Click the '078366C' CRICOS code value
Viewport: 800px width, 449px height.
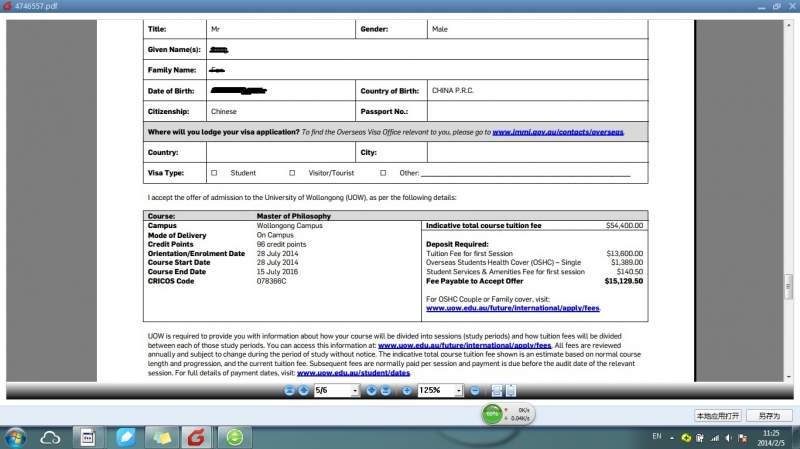271,281
